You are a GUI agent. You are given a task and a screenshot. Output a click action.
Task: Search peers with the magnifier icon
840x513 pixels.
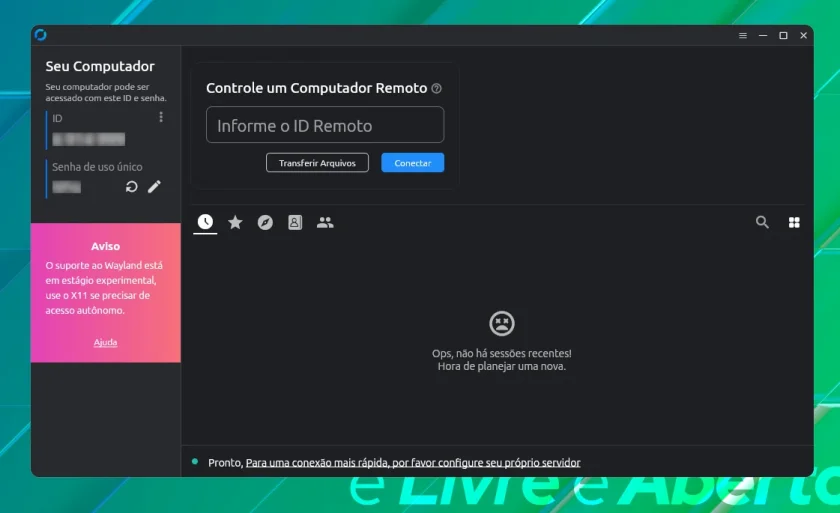(x=762, y=222)
